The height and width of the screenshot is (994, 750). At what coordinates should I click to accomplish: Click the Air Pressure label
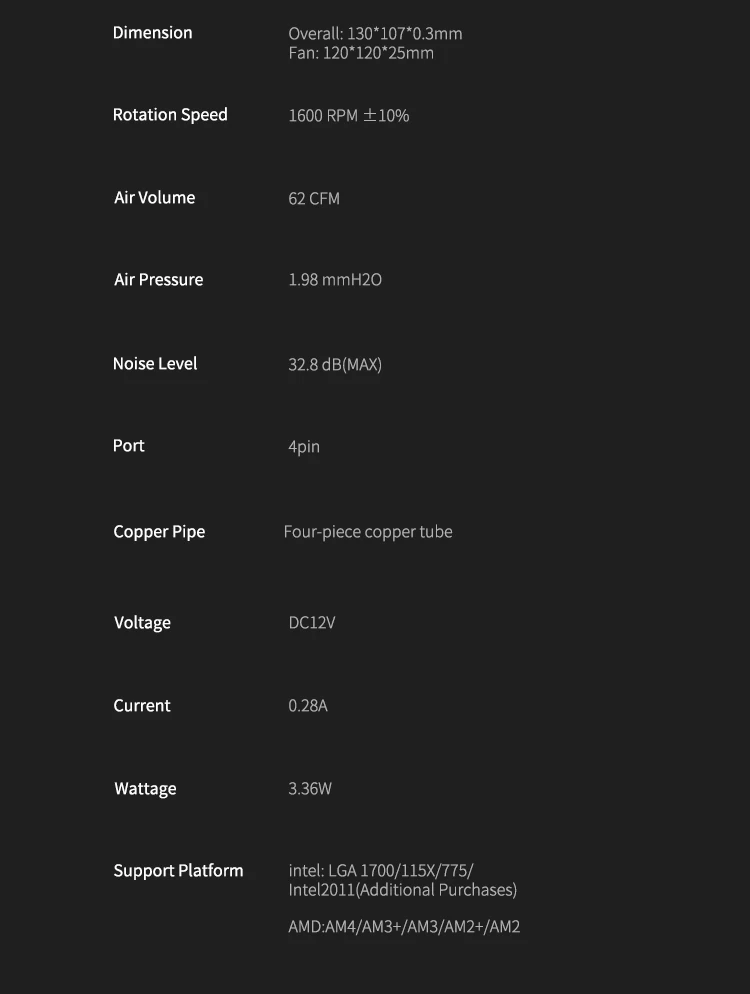point(158,280)
